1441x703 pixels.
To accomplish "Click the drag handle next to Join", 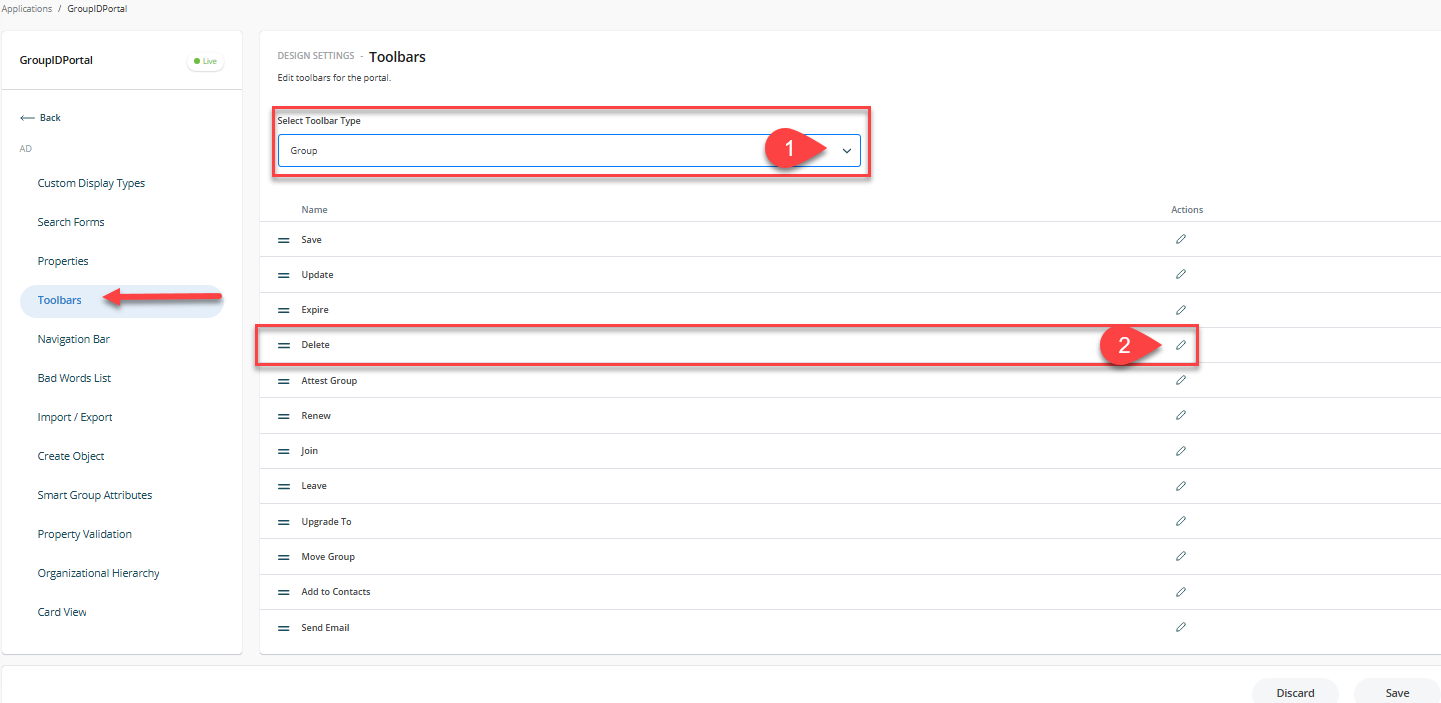I will point(284,450).
